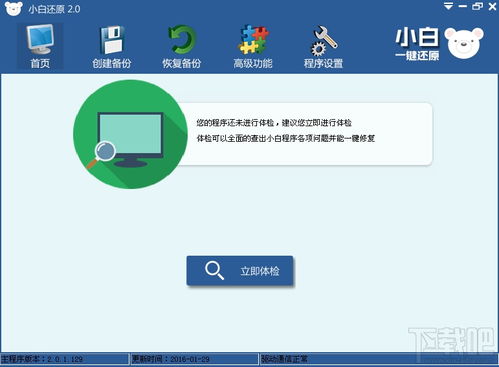
Task: Click the 小白一键还原 brand text
Action: coord(417,45)
